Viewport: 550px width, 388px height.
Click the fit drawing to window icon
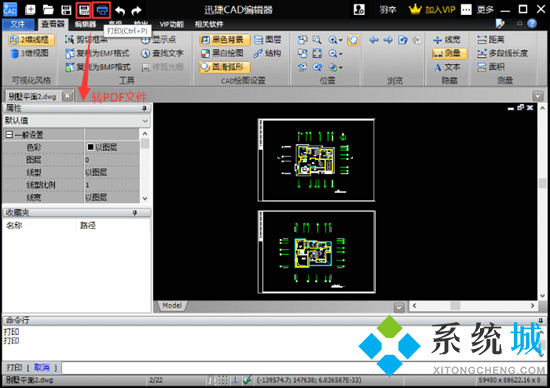coord(317,53)
